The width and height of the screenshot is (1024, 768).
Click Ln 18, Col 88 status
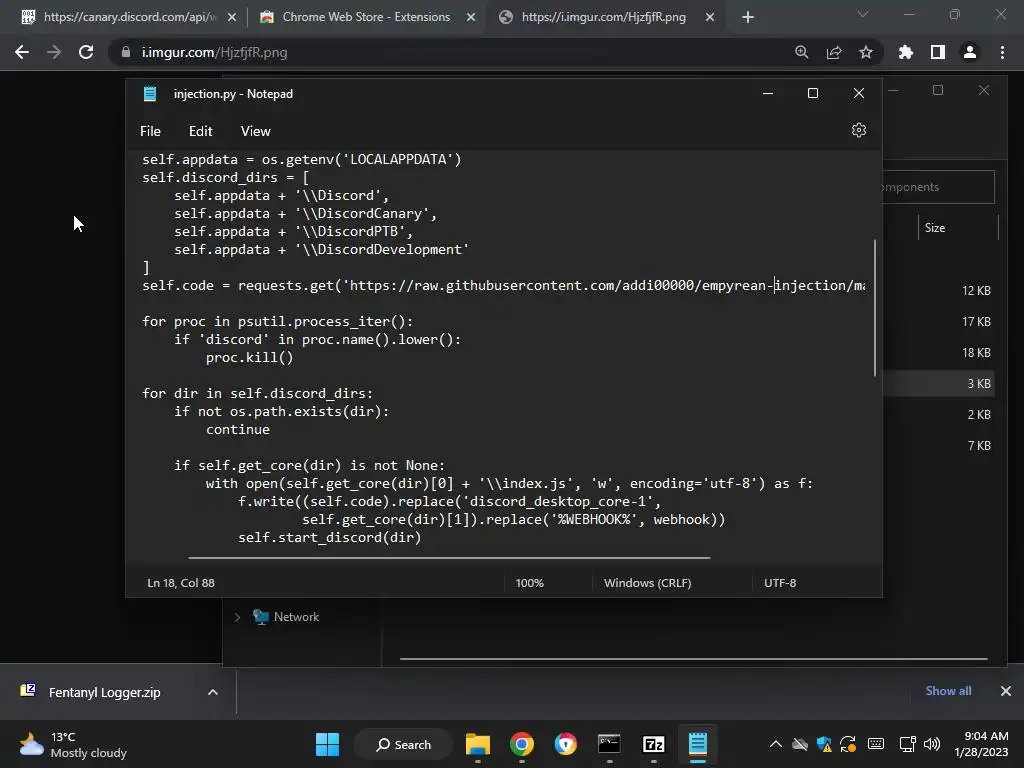coord(181,583)
